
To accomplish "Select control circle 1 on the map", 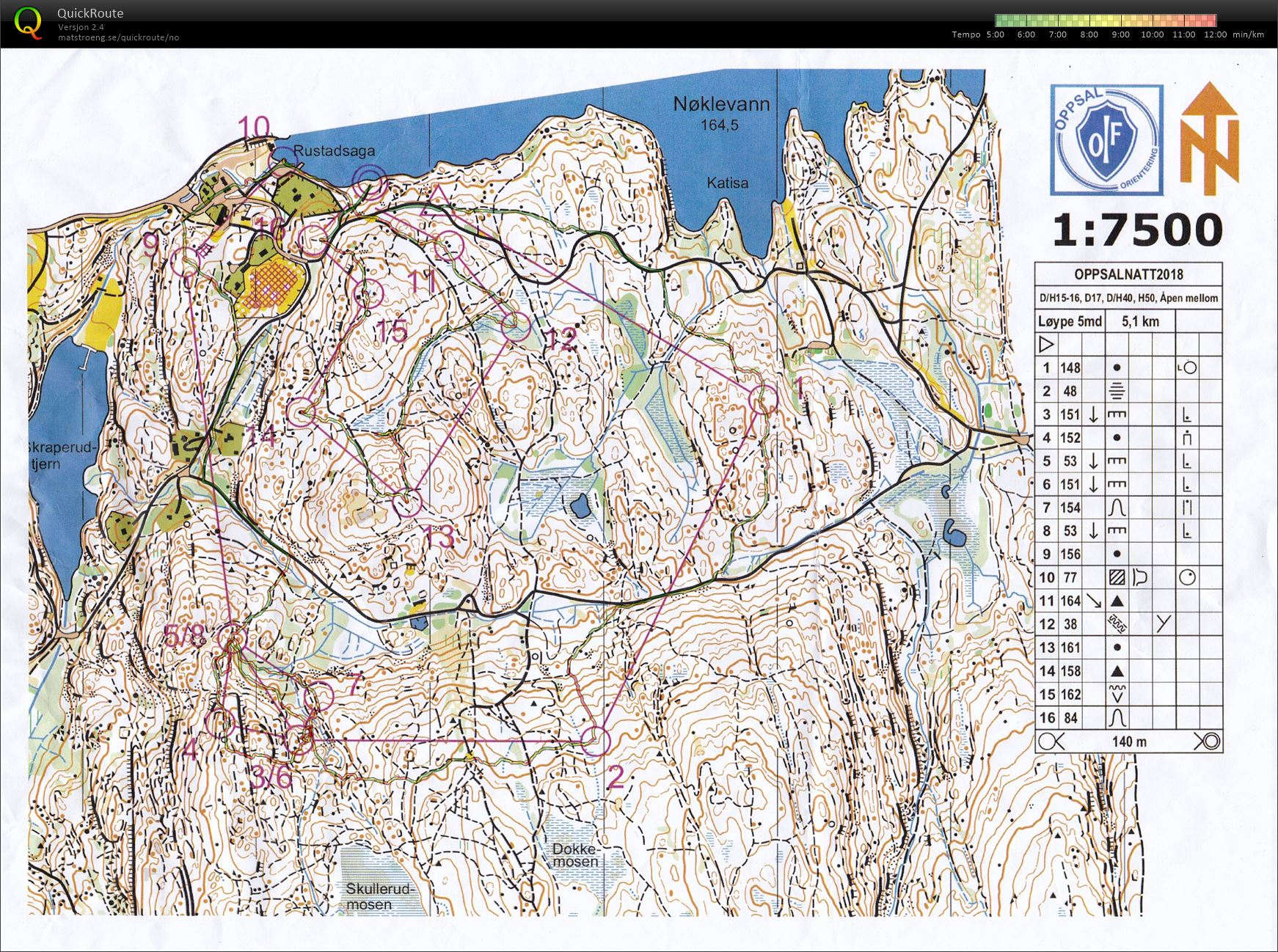I will click(764, 400).
